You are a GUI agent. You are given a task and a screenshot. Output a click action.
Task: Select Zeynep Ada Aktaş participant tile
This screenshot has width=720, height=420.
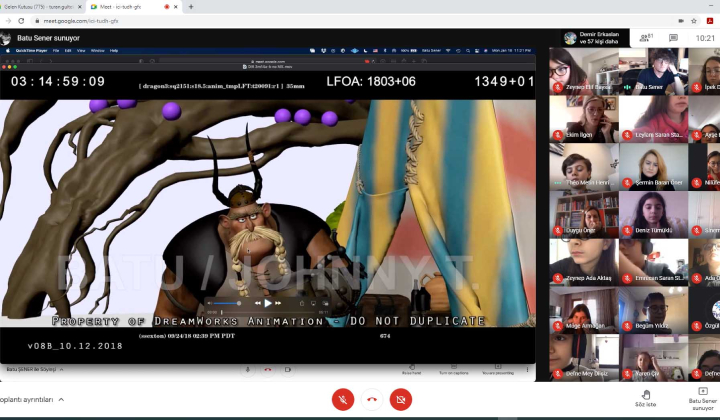pos(584,262)
